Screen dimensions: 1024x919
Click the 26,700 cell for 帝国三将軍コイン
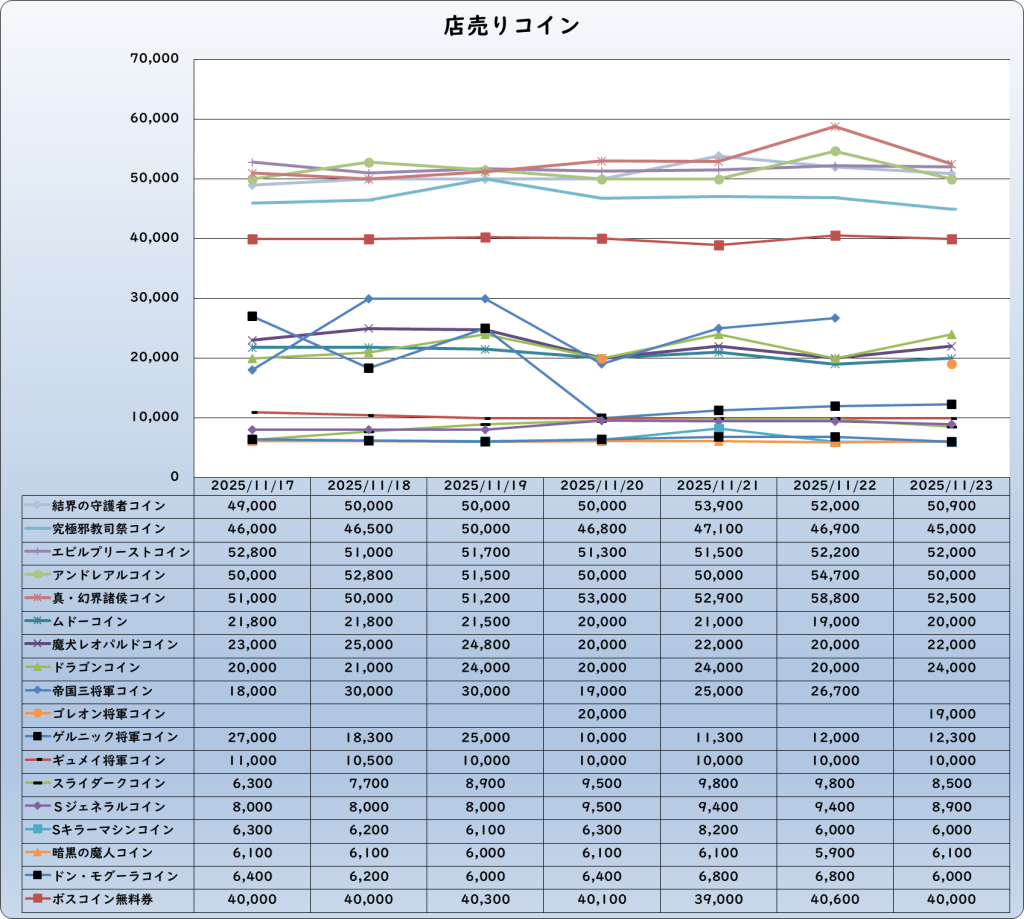(835, 690)
